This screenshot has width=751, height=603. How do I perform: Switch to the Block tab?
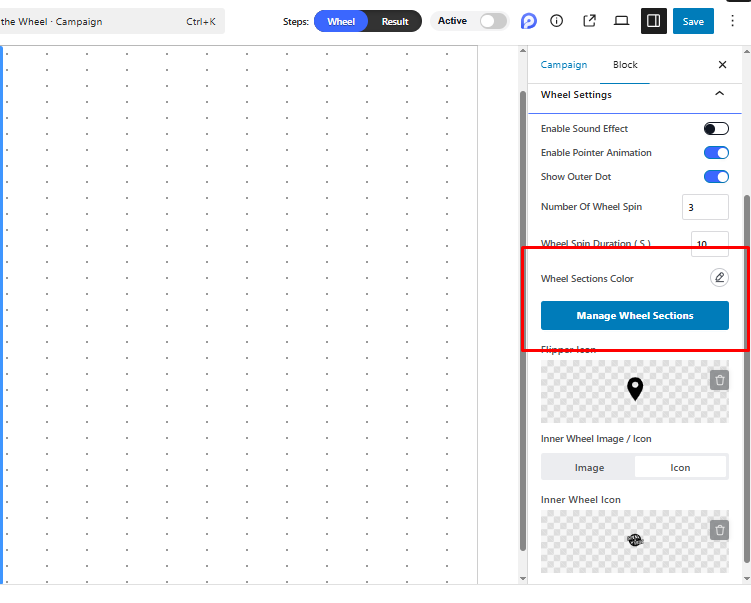tap(625, 65)
